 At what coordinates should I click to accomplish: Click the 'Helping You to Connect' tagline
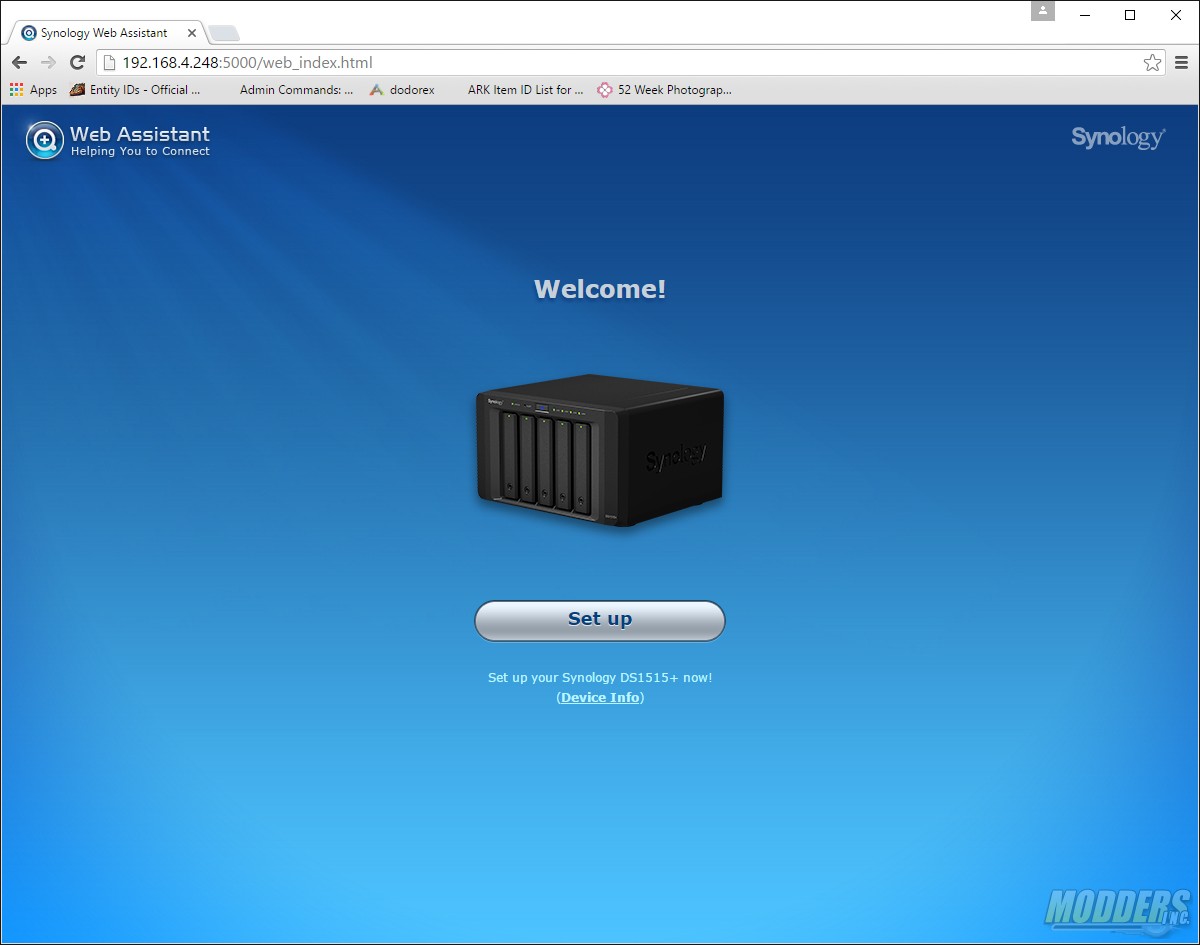[140, 152]
